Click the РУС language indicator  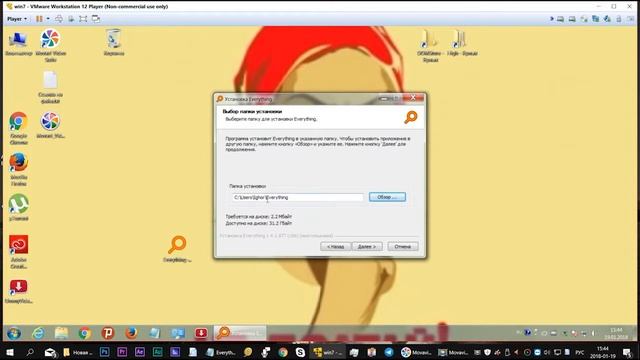click(x=580, y=352)
